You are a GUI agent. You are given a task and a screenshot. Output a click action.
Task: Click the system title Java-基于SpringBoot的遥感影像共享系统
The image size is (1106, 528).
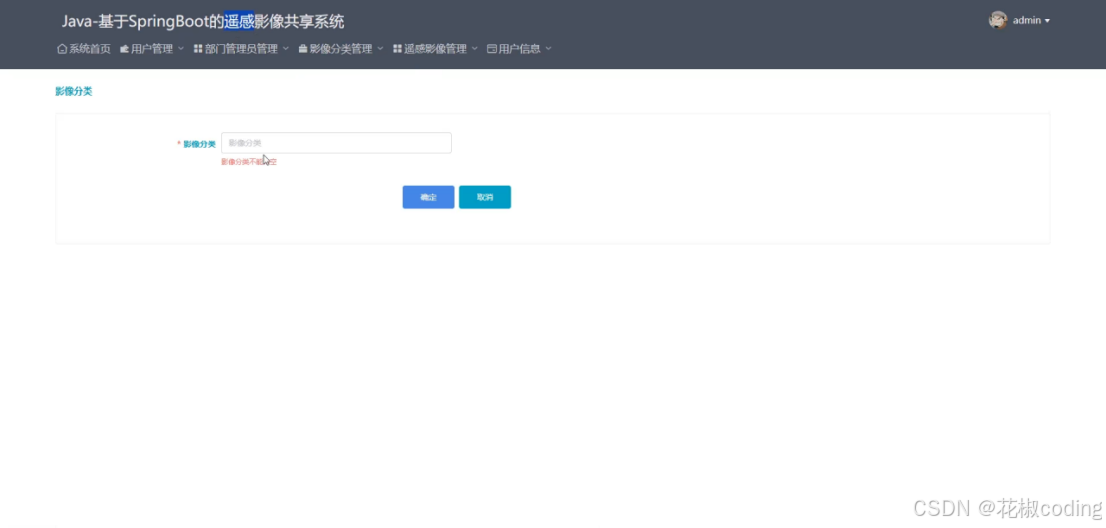[x=203, y=22]
